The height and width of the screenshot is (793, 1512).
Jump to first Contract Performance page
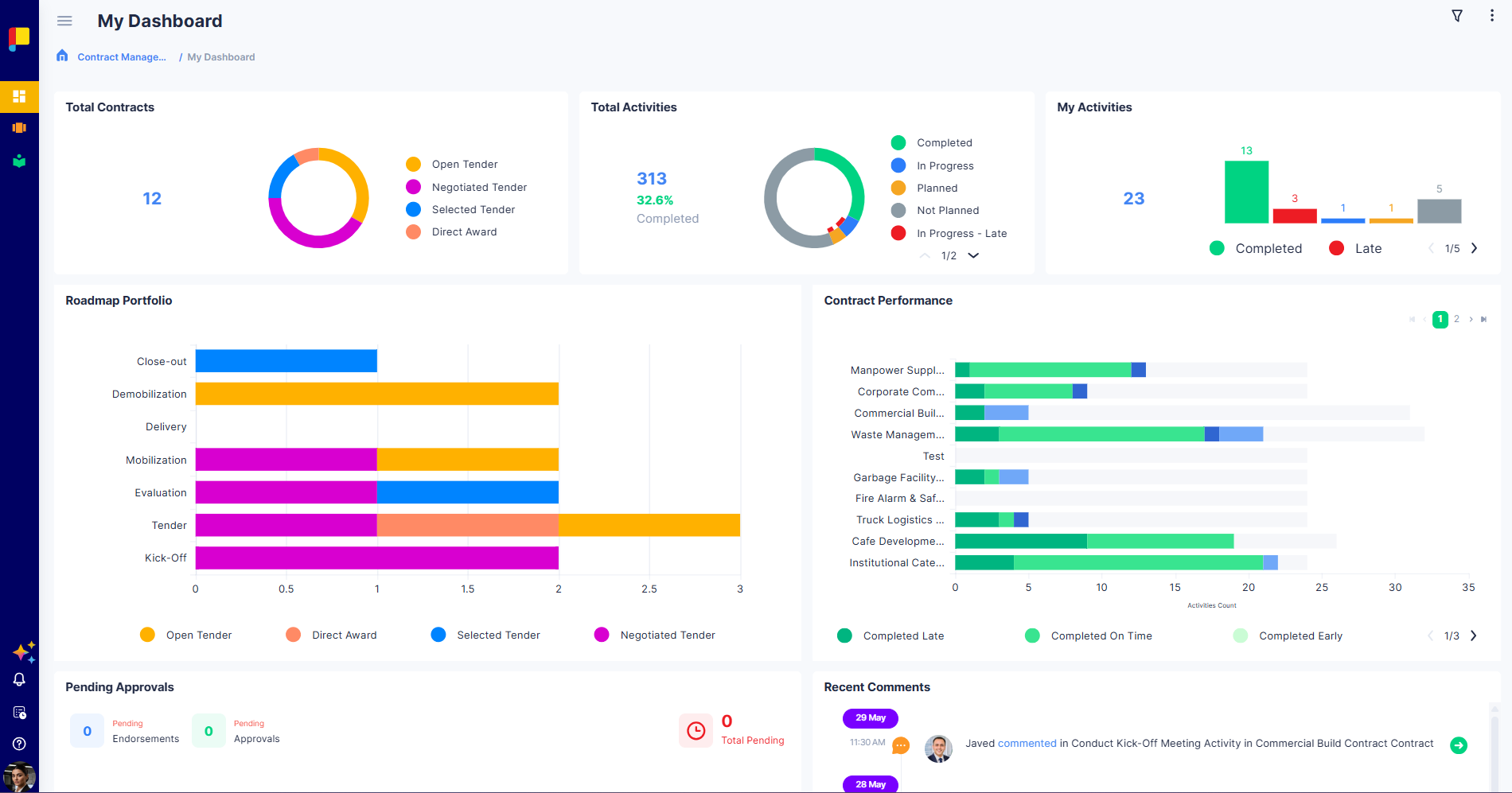pyautogui.click(x=1412, y=319)
